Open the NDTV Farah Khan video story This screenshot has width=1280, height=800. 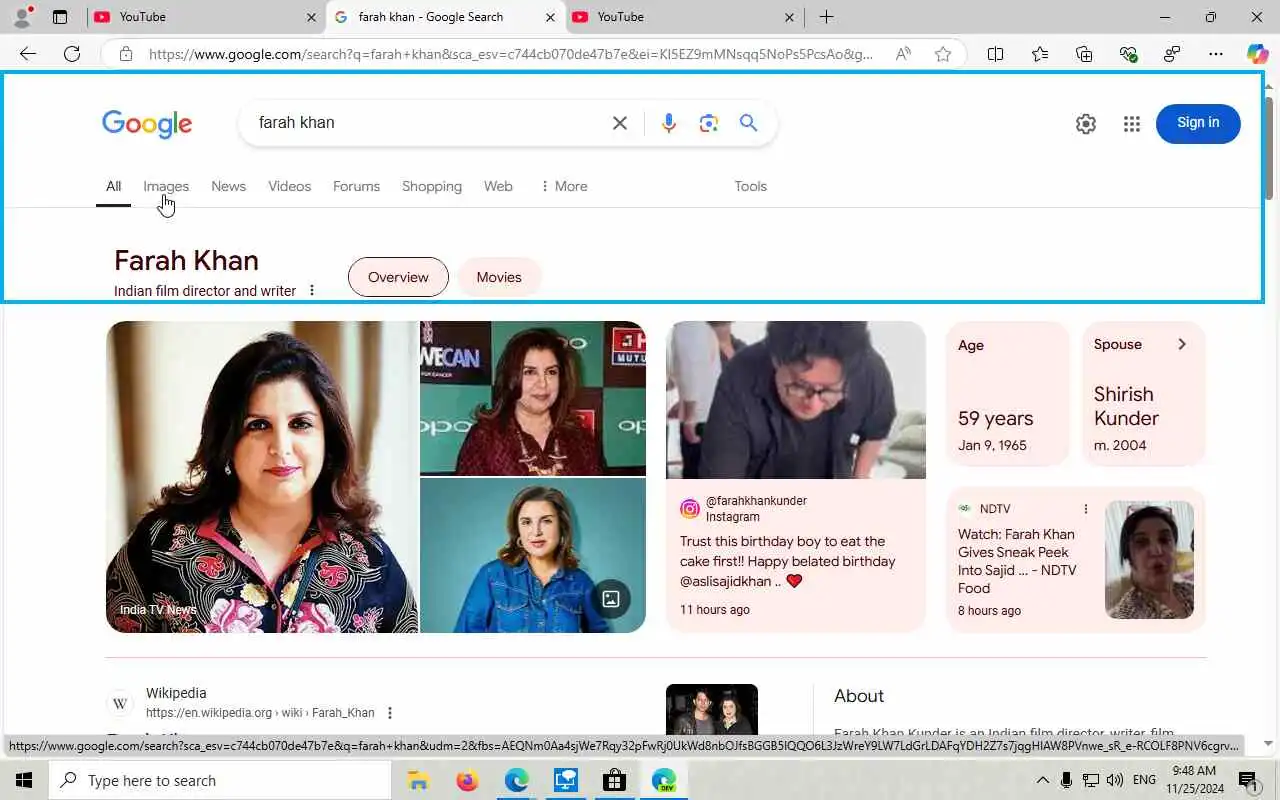tap(1017, 561)
